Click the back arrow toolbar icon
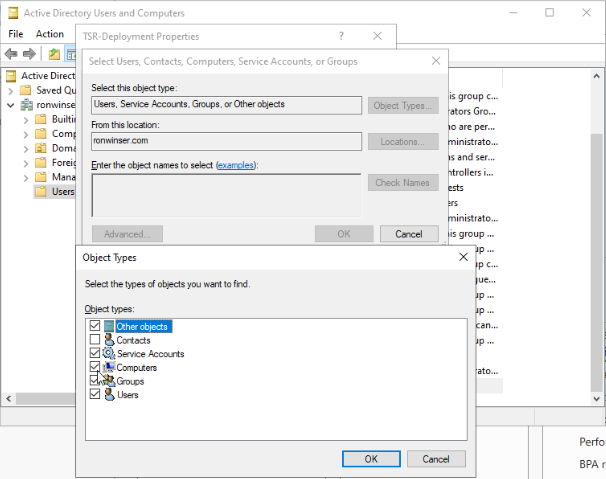The width and height of the screenshot is (606, 479). (12, 54)
